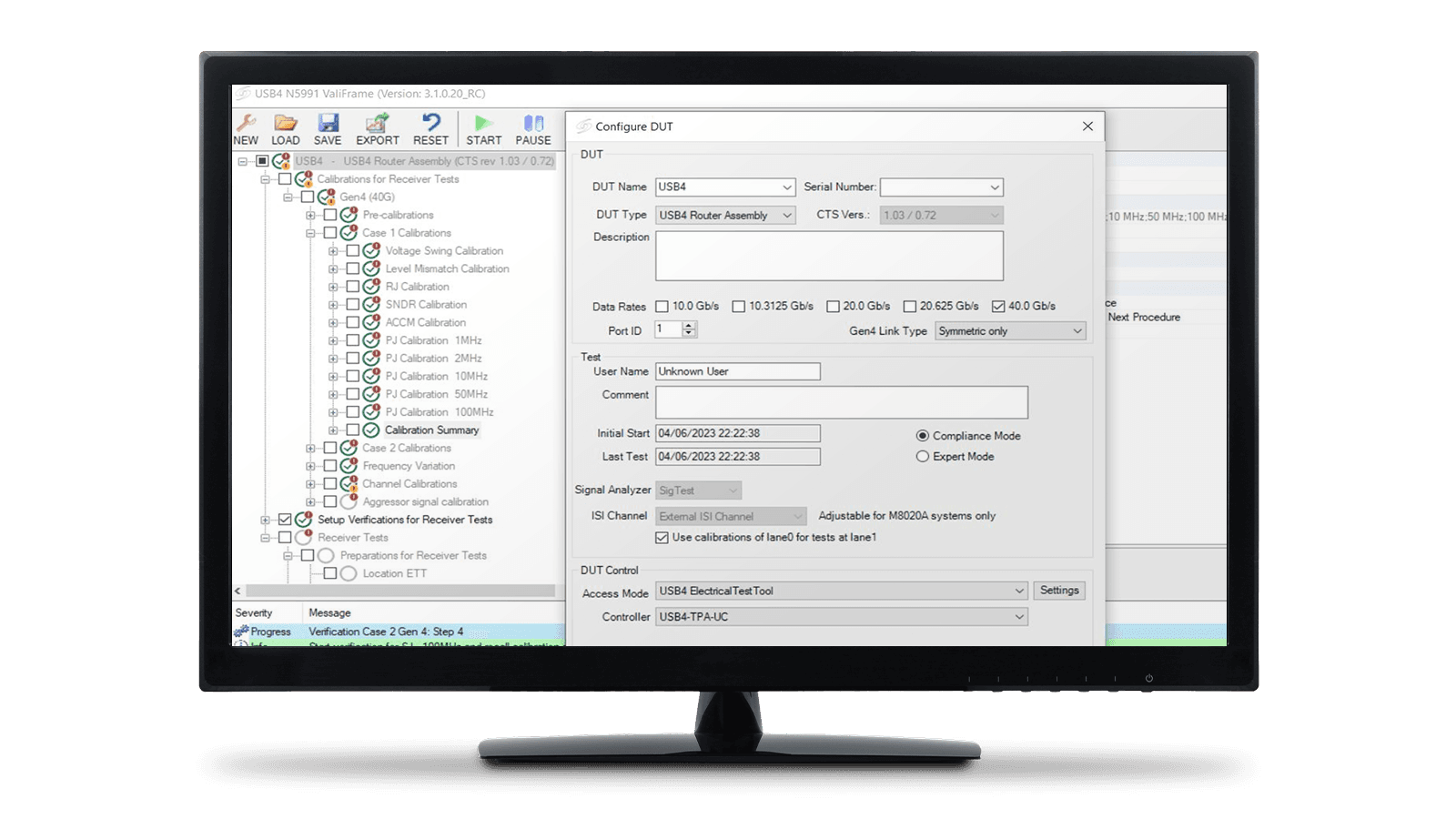Click the status clock icon beside RJ Calibration
This screenshot has height=819, width=1456.
(369, 286)
